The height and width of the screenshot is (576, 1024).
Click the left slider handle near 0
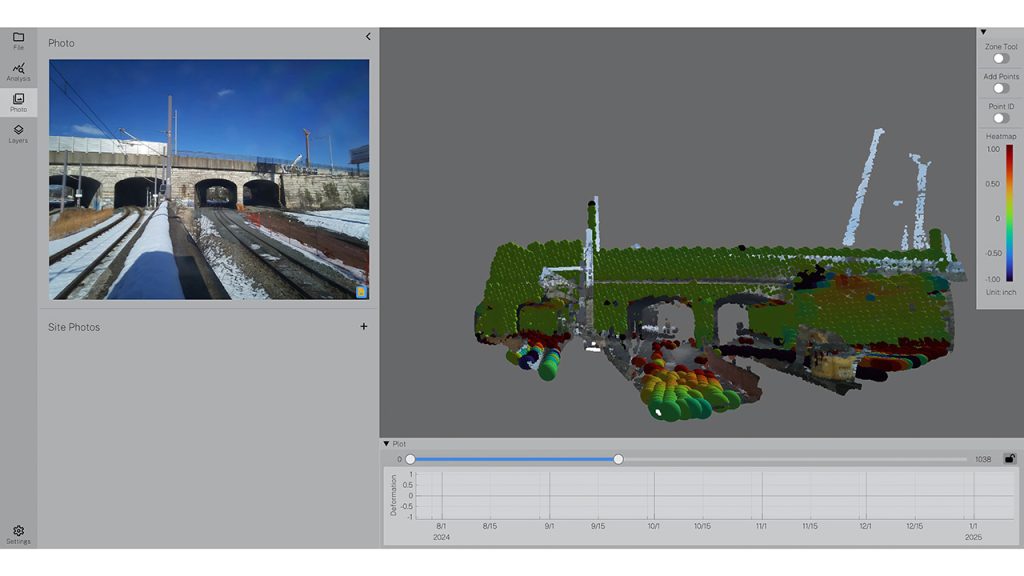coord(410,459)
